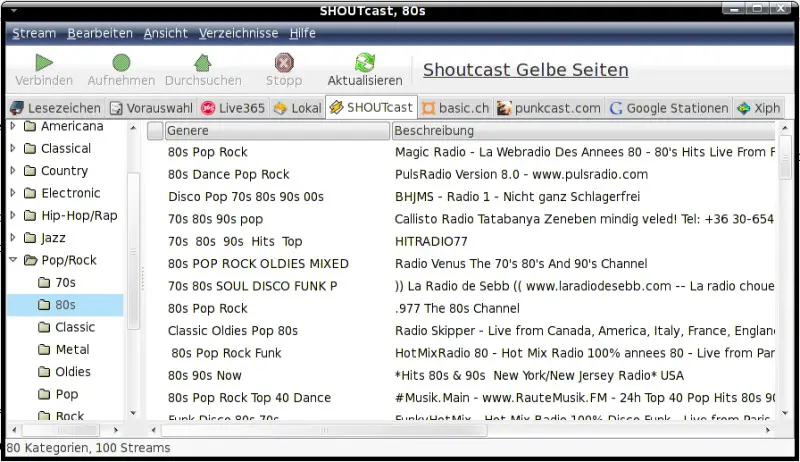The height and width of the screenshot is (462, 800).
Task: Click the Durchsuchen home icon
Action: (203, 63)
